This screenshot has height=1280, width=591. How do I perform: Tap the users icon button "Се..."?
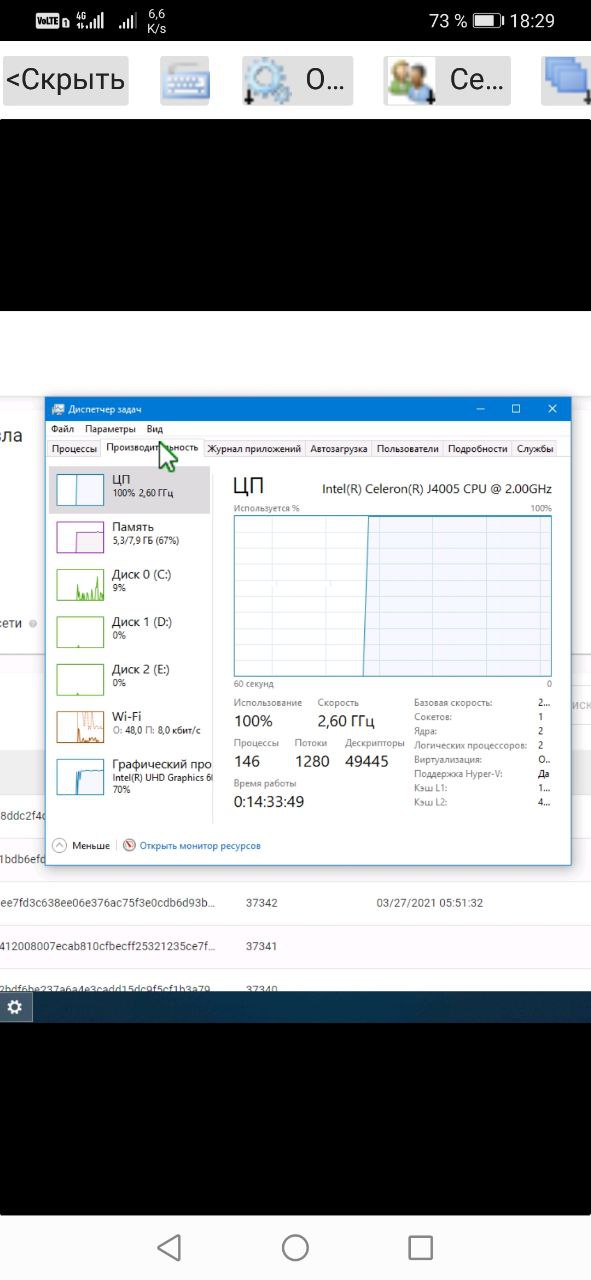click(x=447, y=81)
